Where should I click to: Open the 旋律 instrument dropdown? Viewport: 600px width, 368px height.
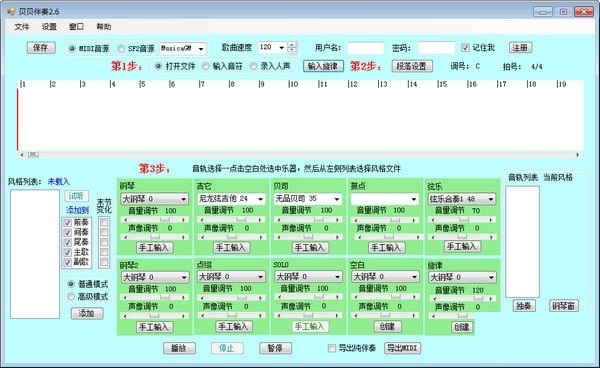click(462, 277)
